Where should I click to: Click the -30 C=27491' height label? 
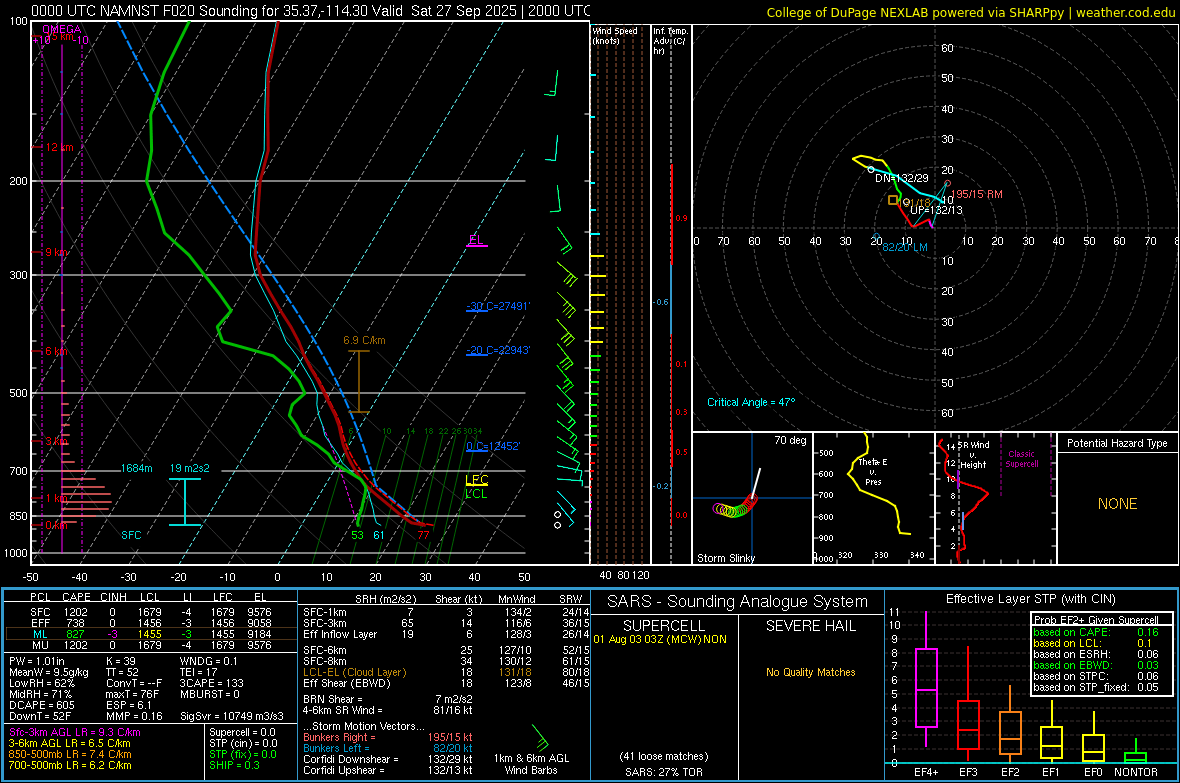coord(497,306)
